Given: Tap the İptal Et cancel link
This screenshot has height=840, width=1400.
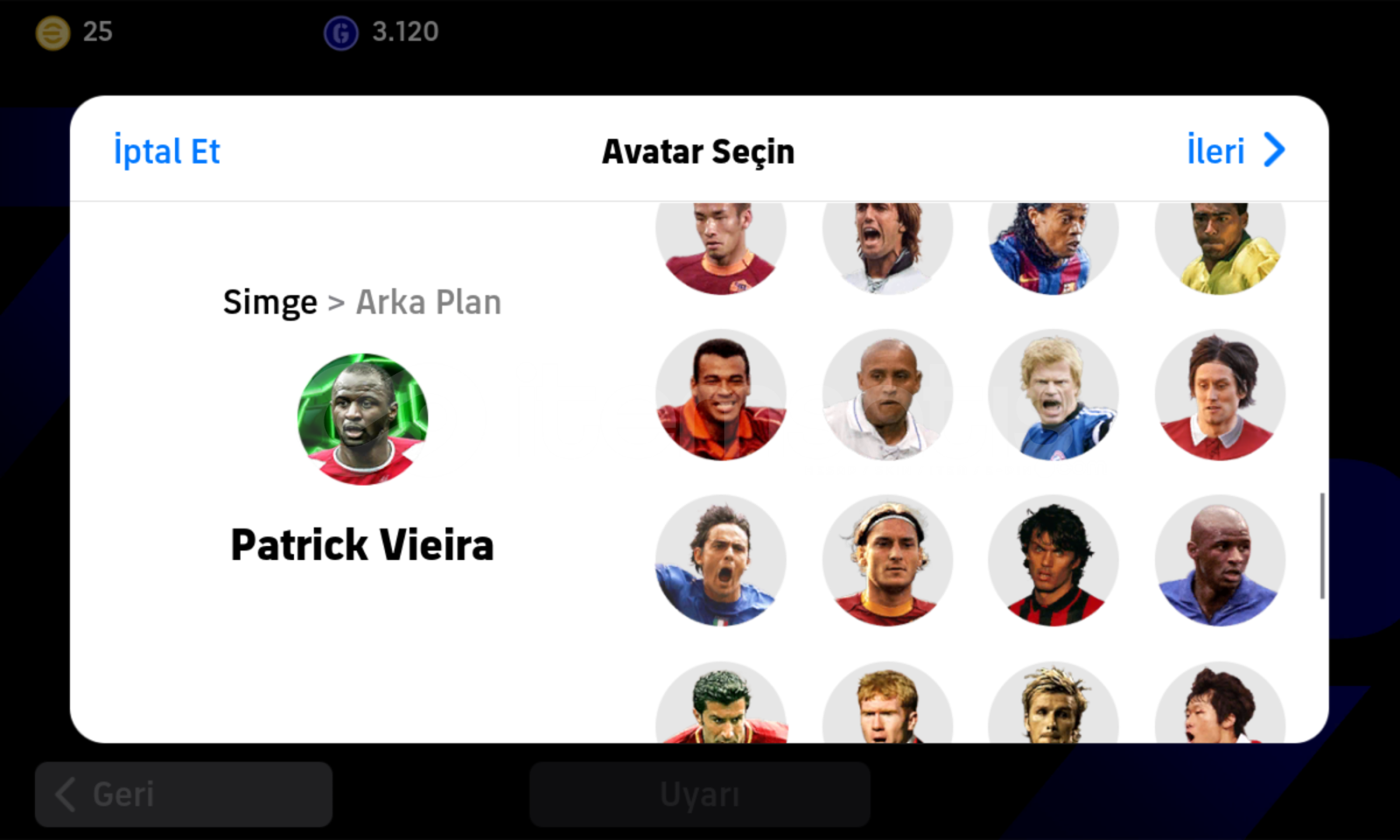Looking at the screenshot, I should point(167,151).
